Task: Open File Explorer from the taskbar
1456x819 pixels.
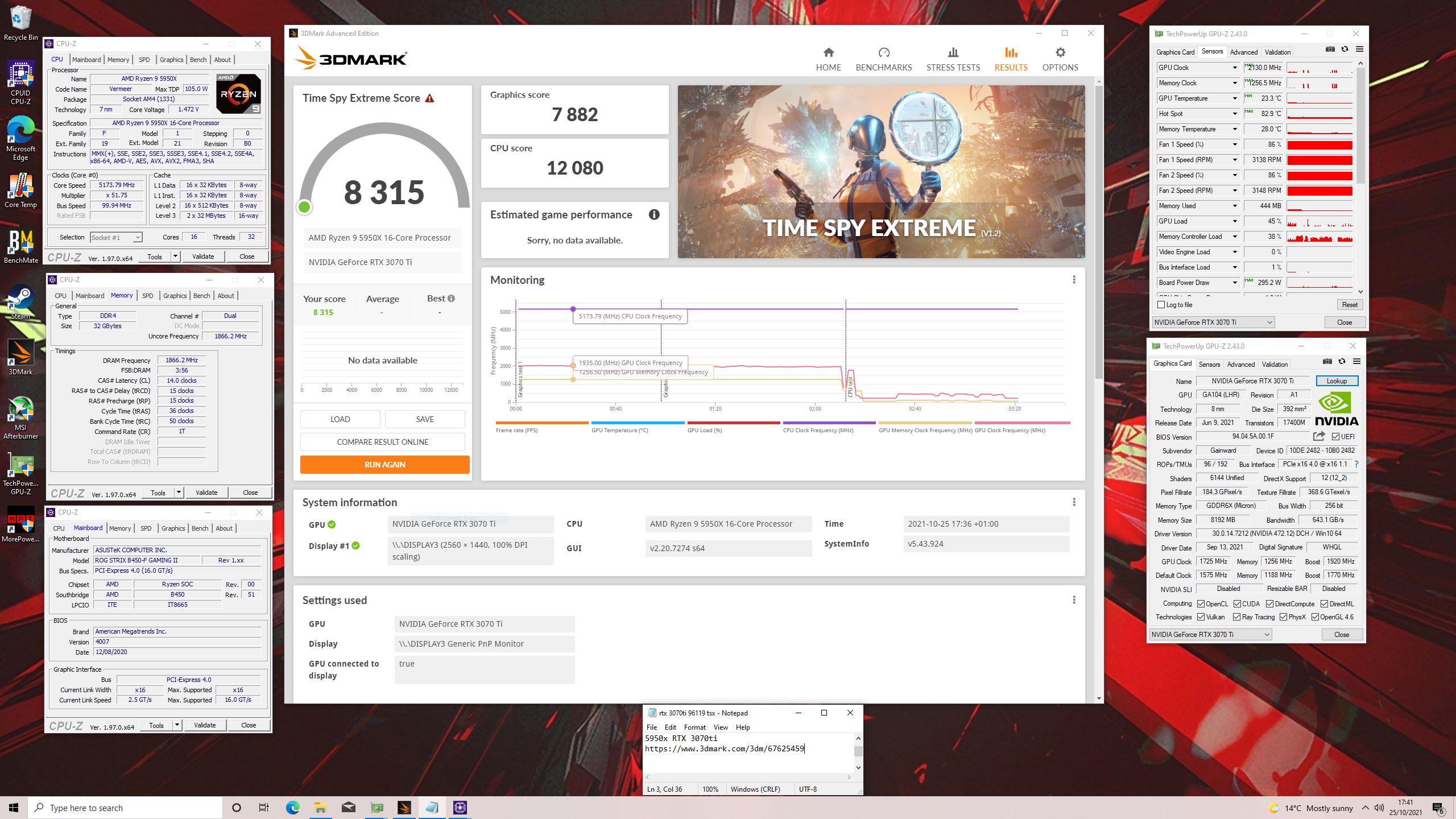Action: pos(320,808)
